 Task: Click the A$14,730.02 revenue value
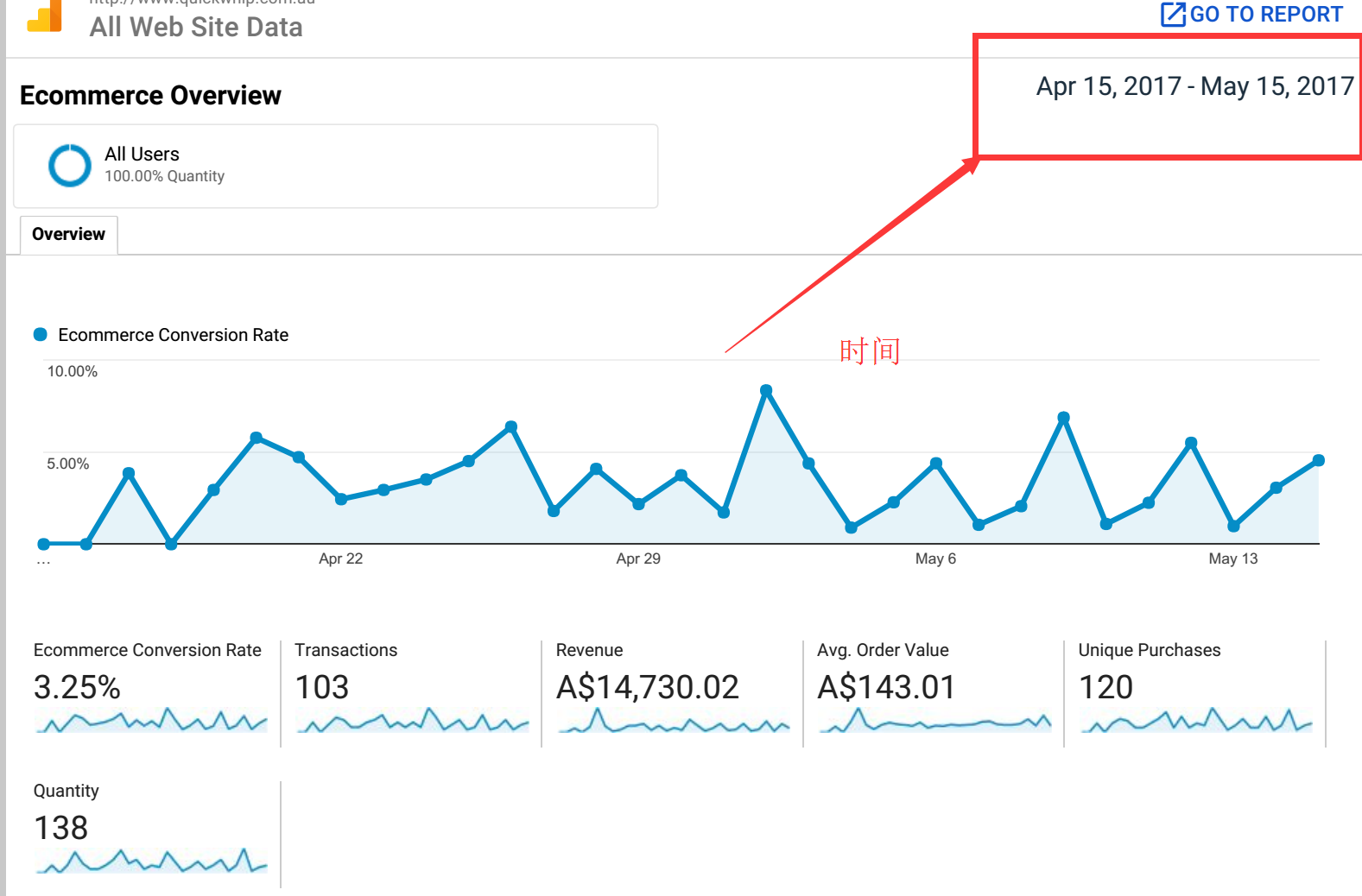pyautogui.click(x=648, y=687)
